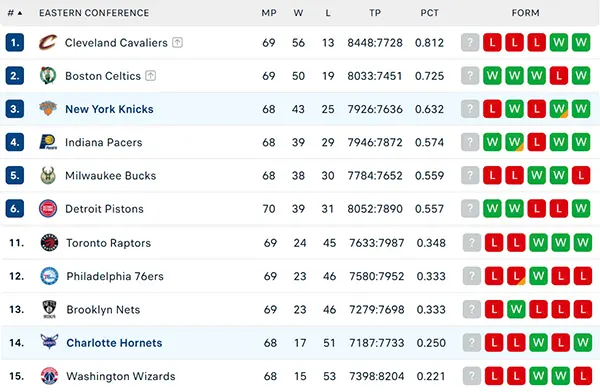Screen dimensions: 600x392
Task: Open the Philadelphia 76ers team link
Action: click(x=115, y=276)
